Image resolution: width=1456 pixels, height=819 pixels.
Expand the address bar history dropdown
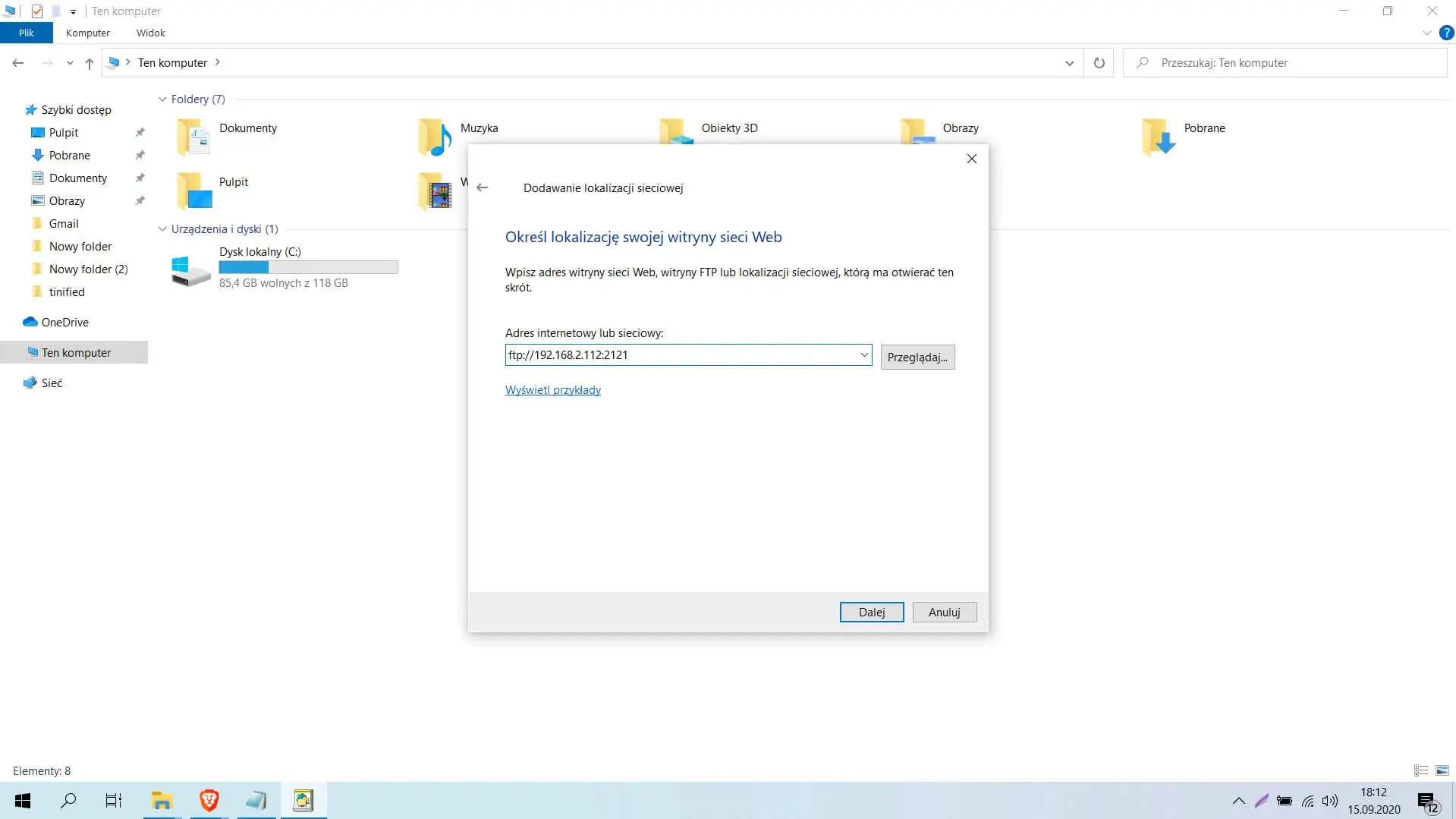click(x=1069, y=63)
